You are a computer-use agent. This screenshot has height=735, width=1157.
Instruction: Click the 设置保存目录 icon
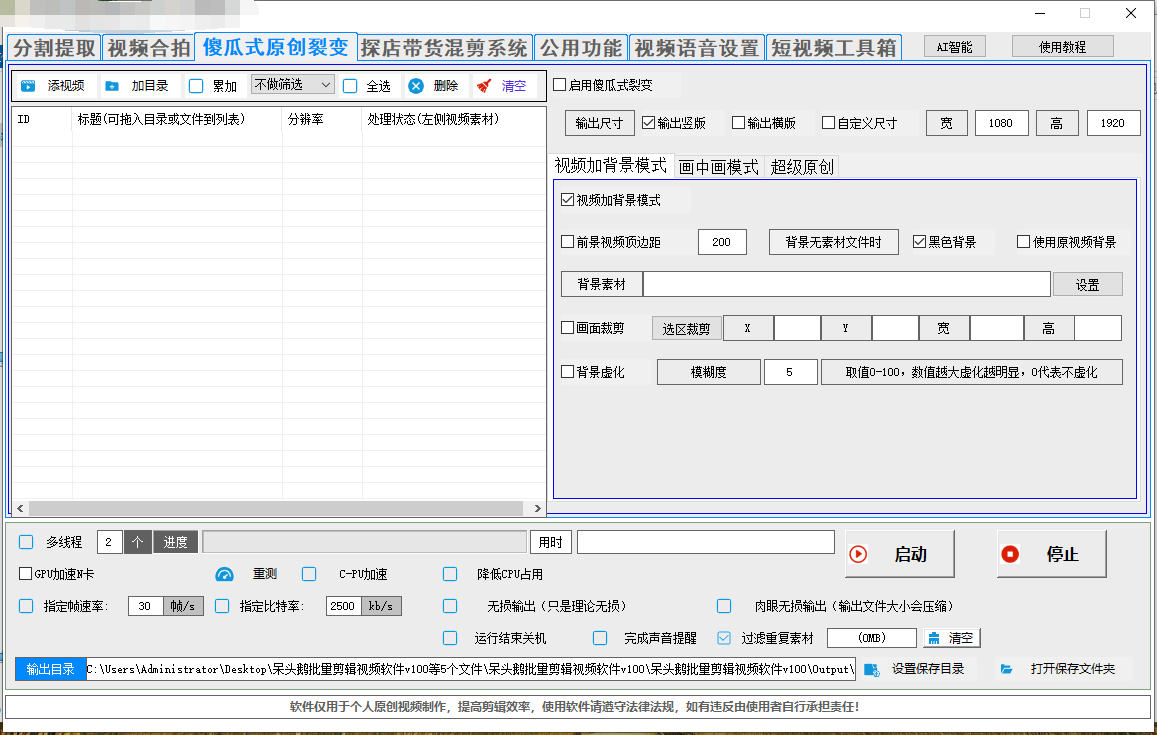(x=871, y=669)
